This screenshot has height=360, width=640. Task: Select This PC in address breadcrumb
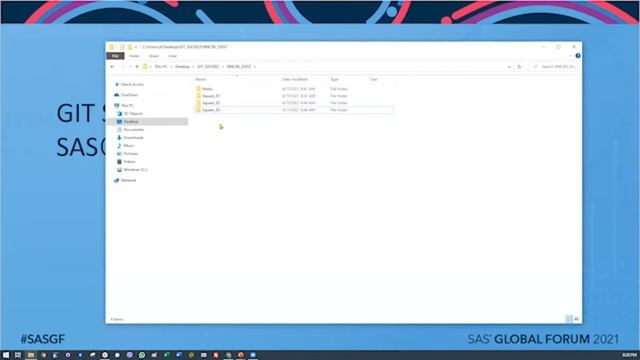[x=161, y=67]
